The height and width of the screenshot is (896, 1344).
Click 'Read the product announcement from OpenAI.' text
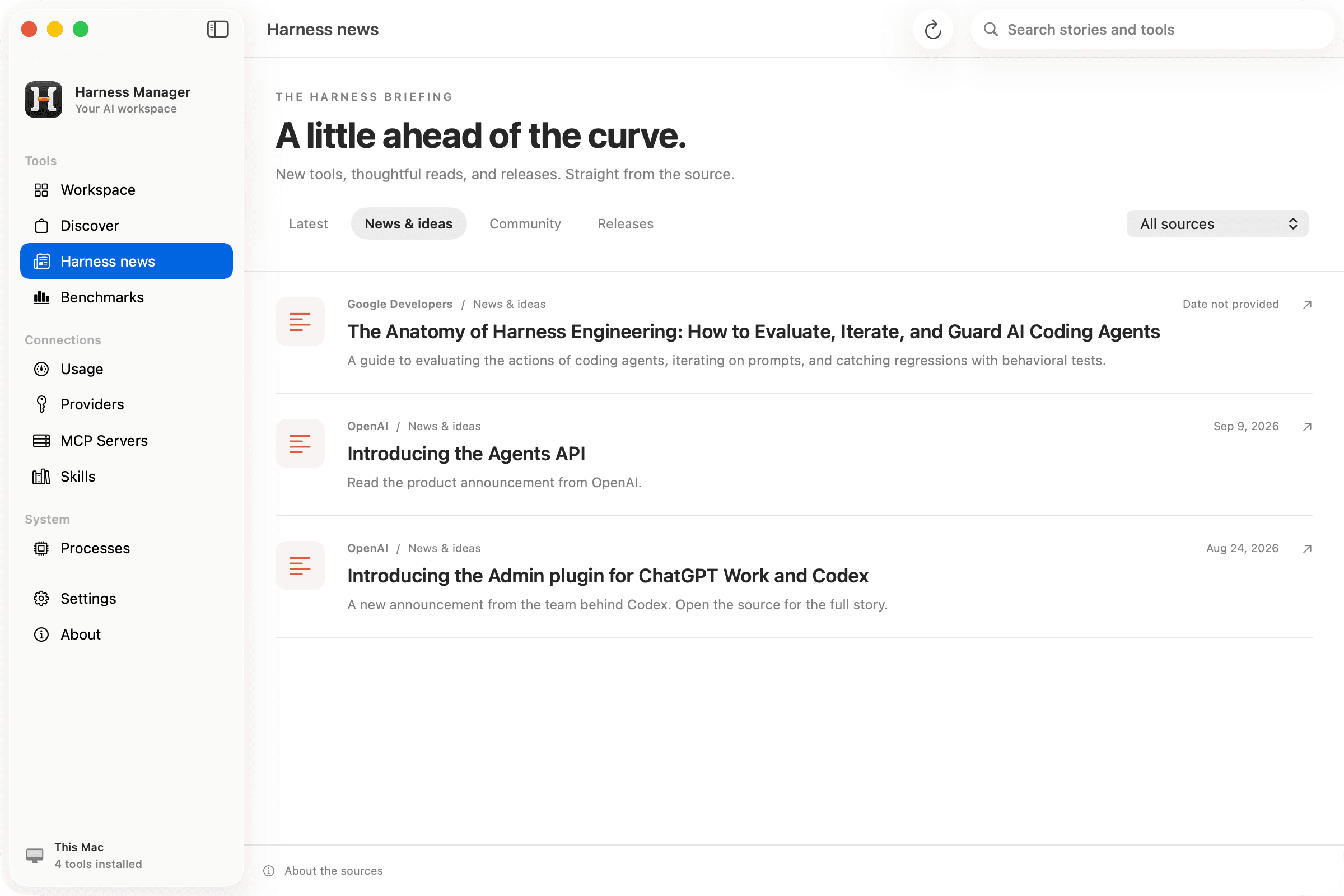coord(494,483)
